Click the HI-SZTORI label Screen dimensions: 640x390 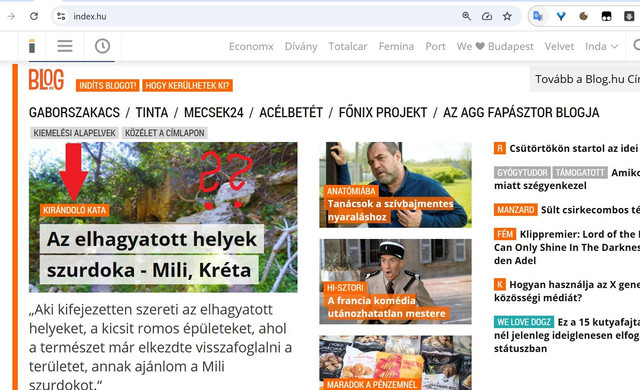click(x=345, y=288)
